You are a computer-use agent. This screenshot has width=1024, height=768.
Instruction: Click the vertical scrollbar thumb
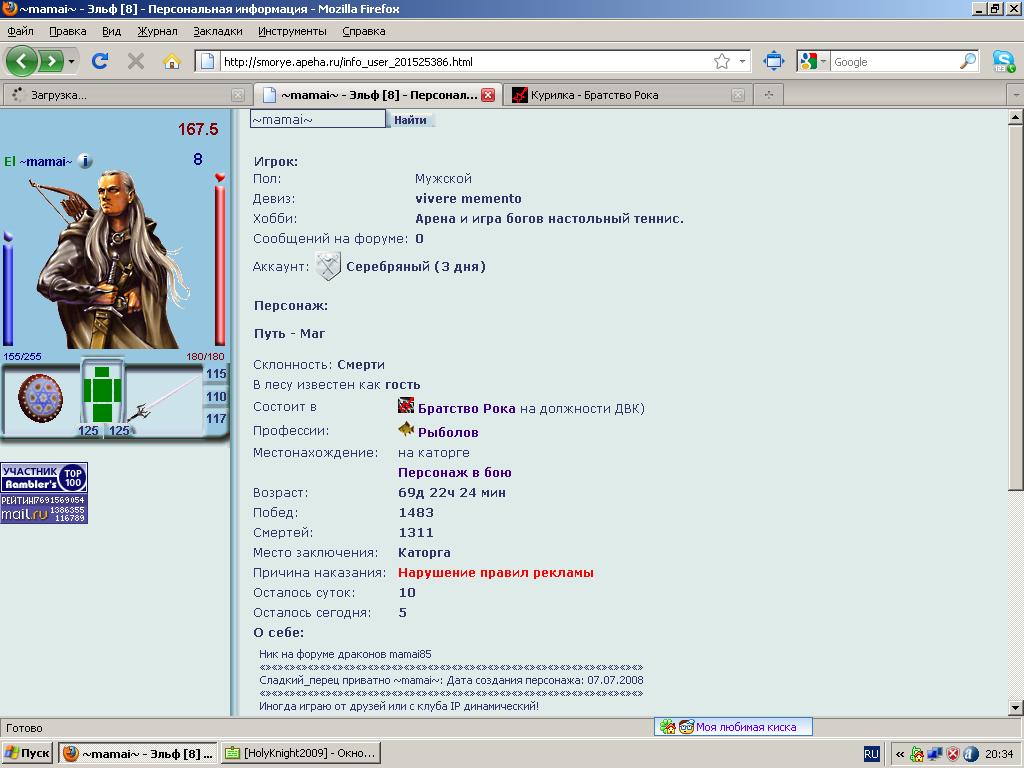pyautogui.click(x=1016, y=307)
